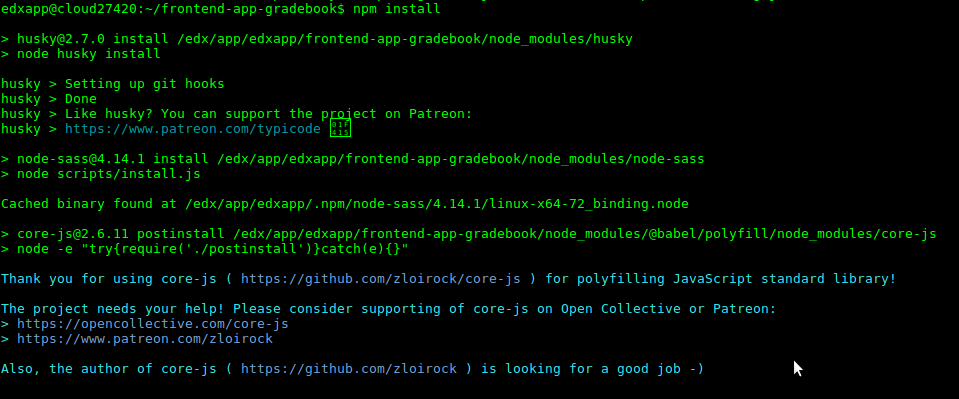Click the 'husky > Done' line
This screenshot has width=959, height=399.
click(x=49, y=99)
